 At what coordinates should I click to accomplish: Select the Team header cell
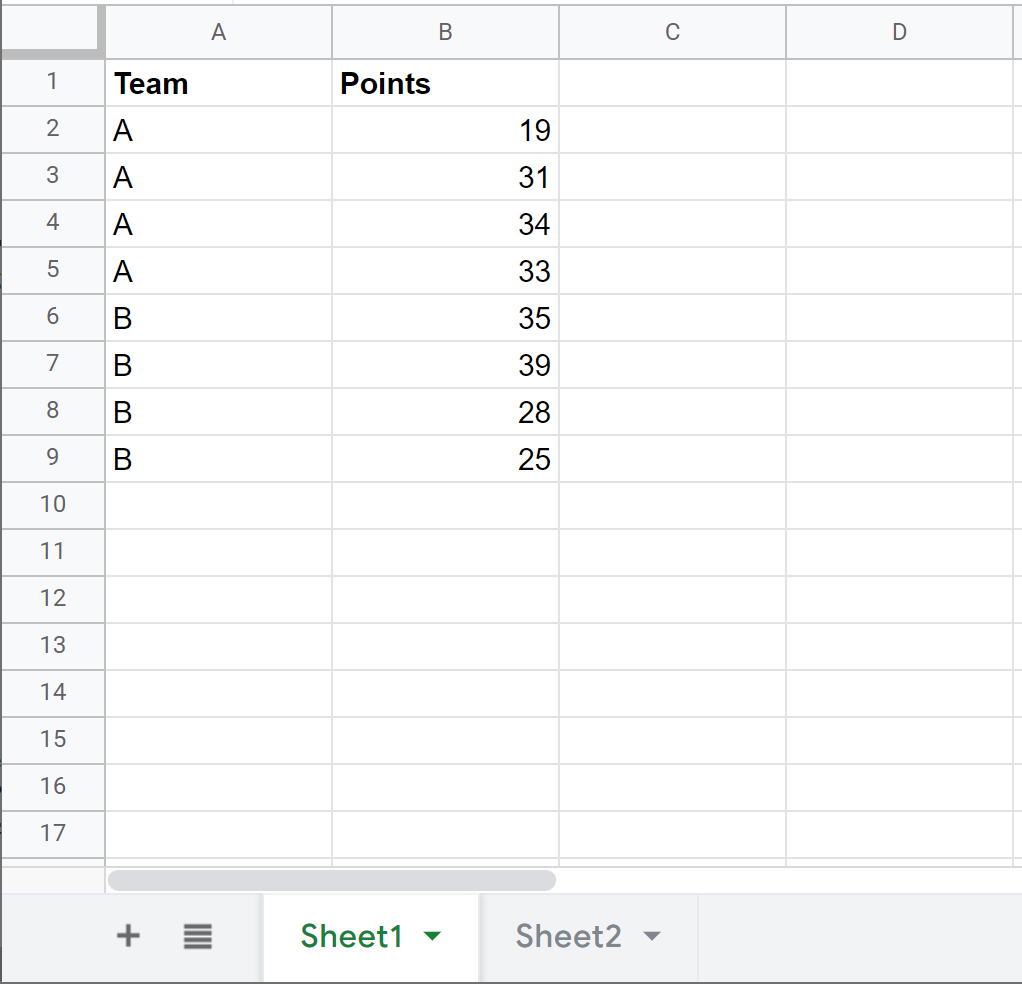coord(218,84)
